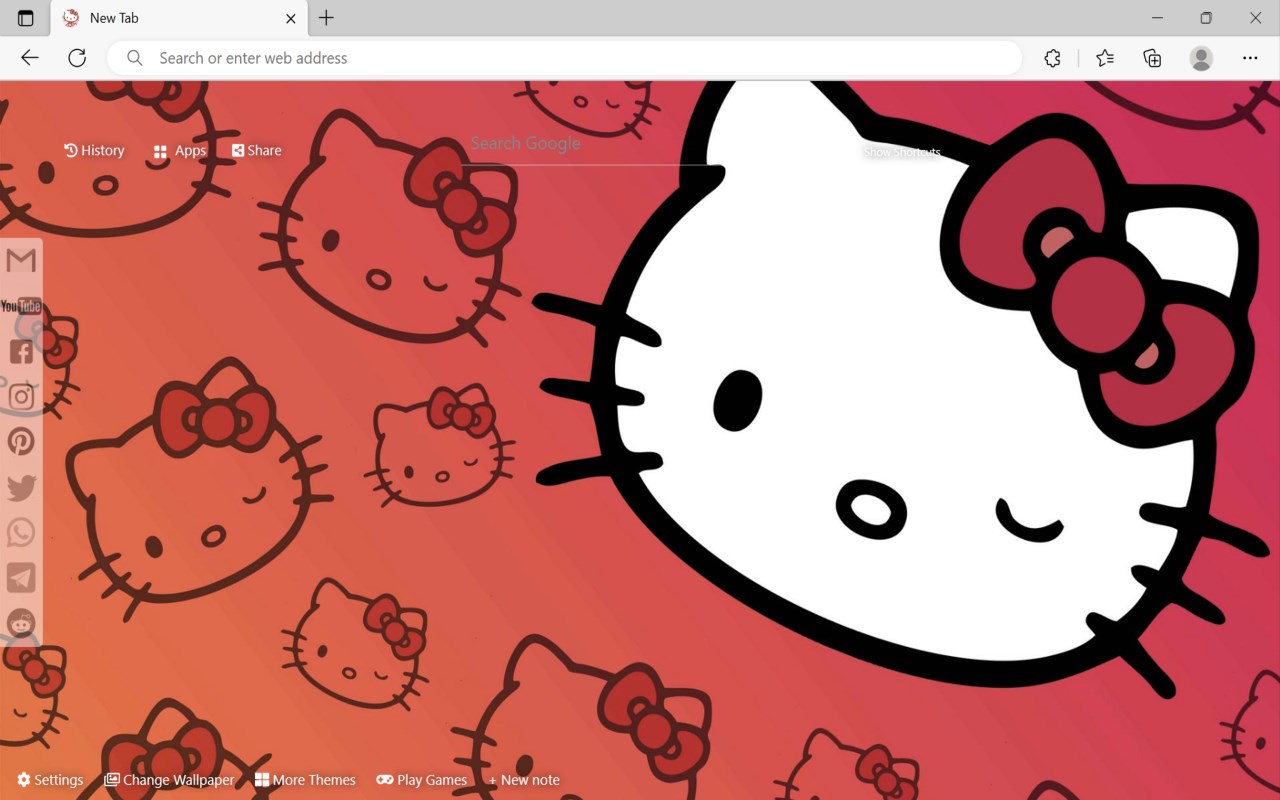Viewport: 1280px width, 800px height.
Task: Go to Twitter via sidebar icon
Action: click(21, 487)
